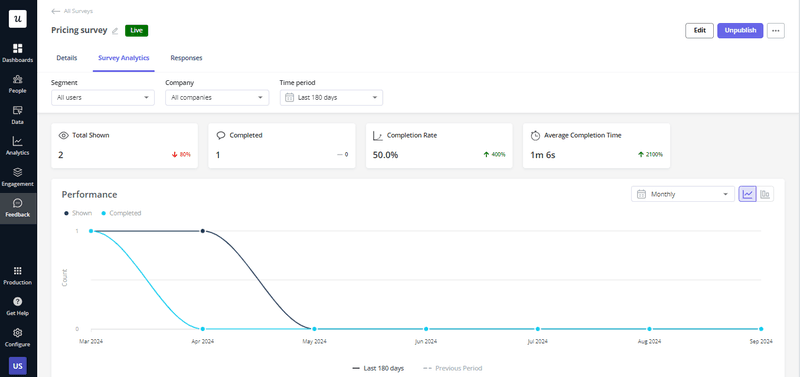
Task: Click the data point at Sep 2024
Action: 761,329
